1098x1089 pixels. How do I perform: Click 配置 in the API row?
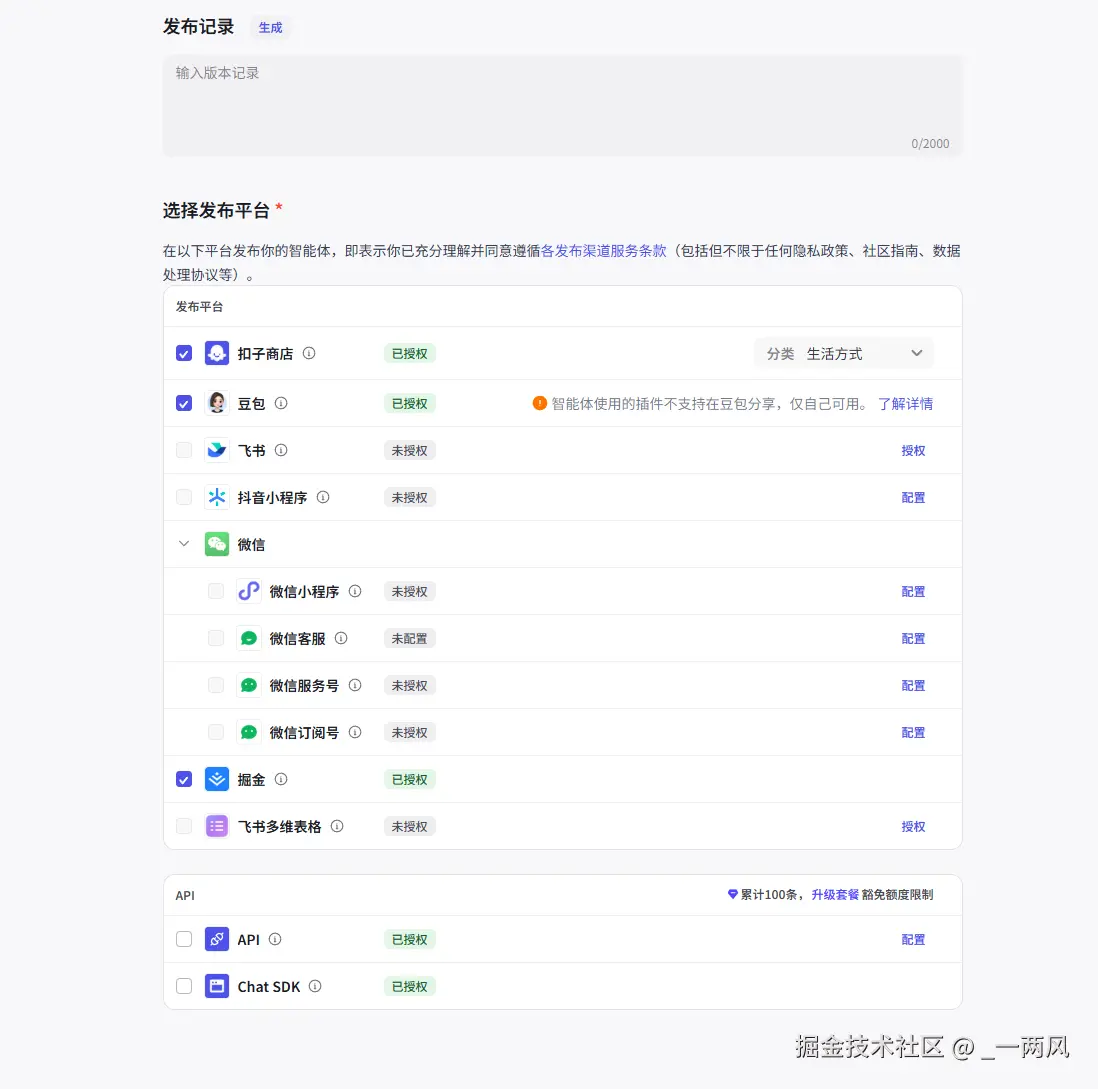click(x=912, y=939)
